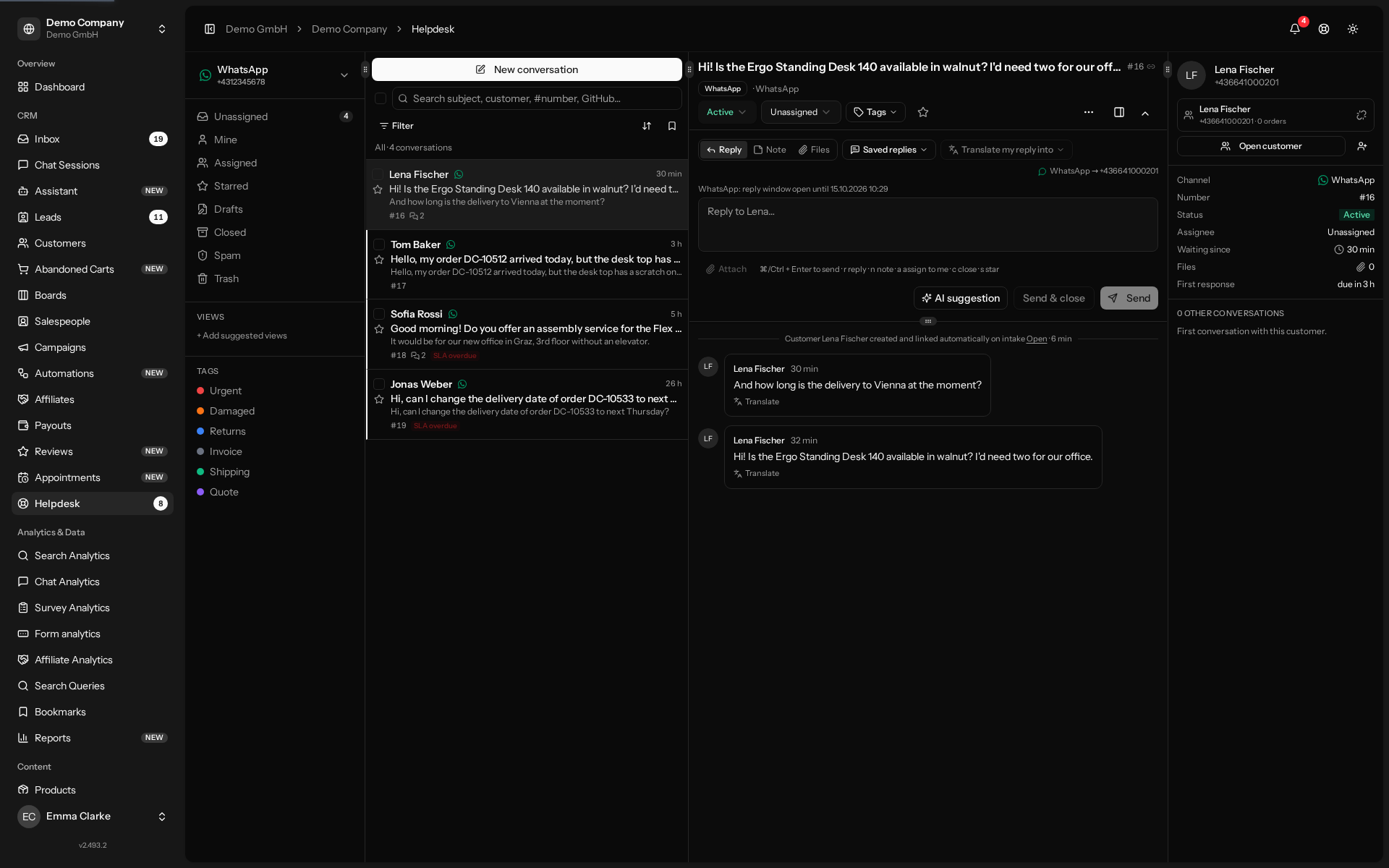Check the box for Tom Baker's conversation

(x=379, y=244)
